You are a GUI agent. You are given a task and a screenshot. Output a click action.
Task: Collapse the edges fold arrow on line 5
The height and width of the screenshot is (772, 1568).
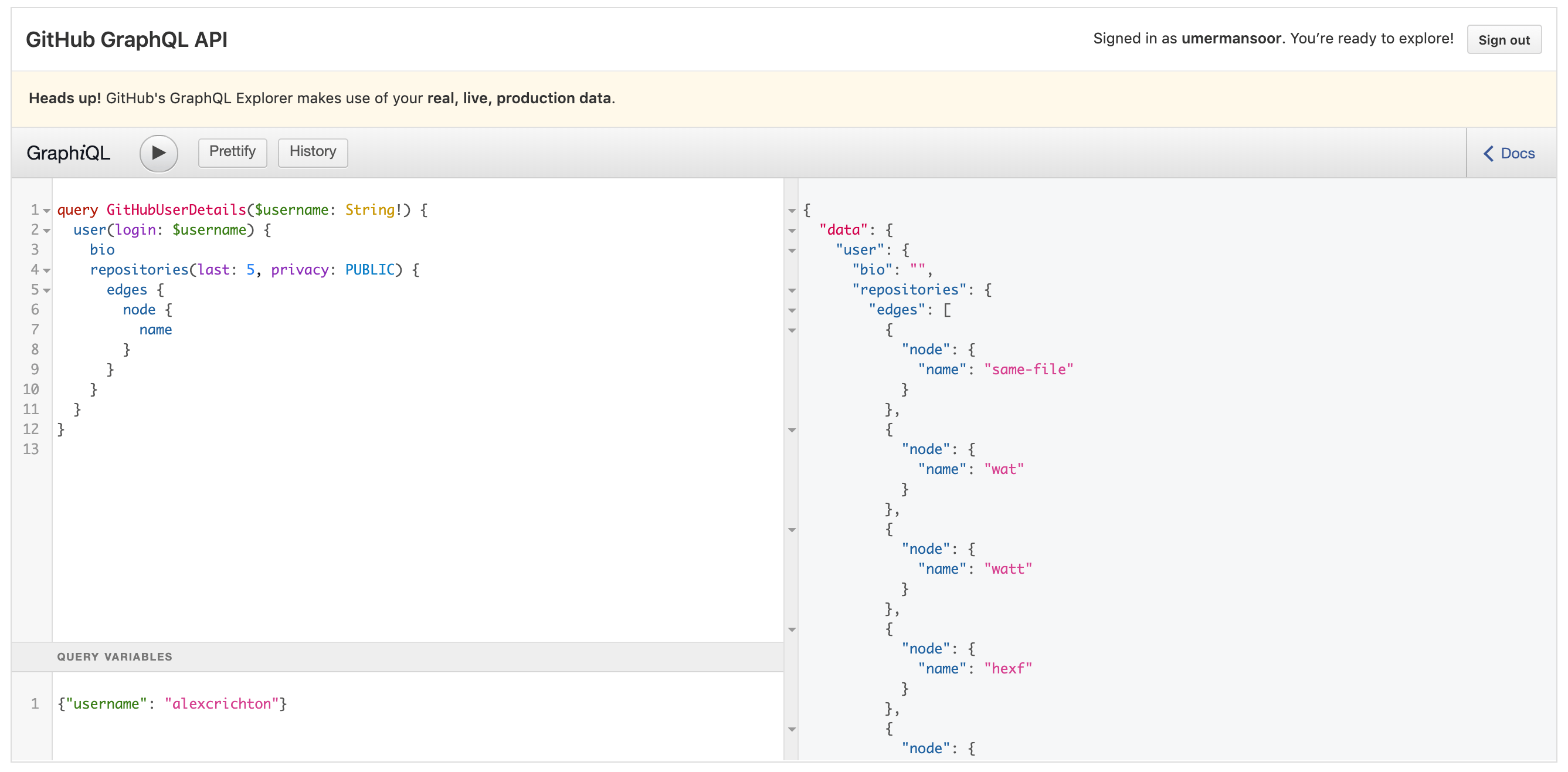46,290
